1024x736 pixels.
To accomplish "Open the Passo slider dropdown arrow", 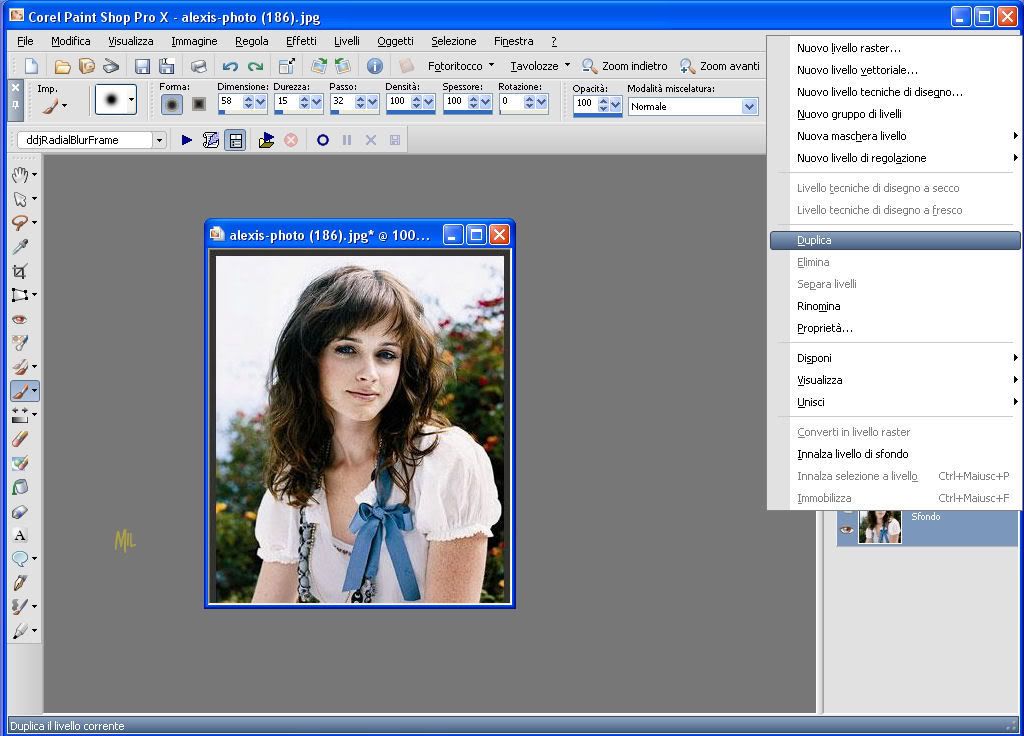I will point(372,102).
